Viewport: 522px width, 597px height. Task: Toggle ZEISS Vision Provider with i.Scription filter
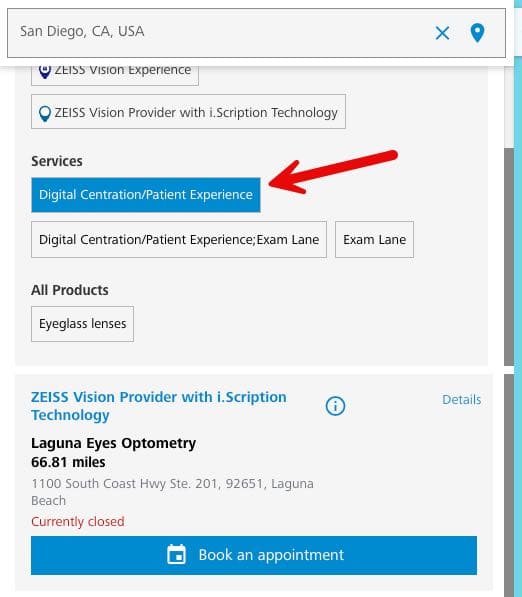(188, 112)
